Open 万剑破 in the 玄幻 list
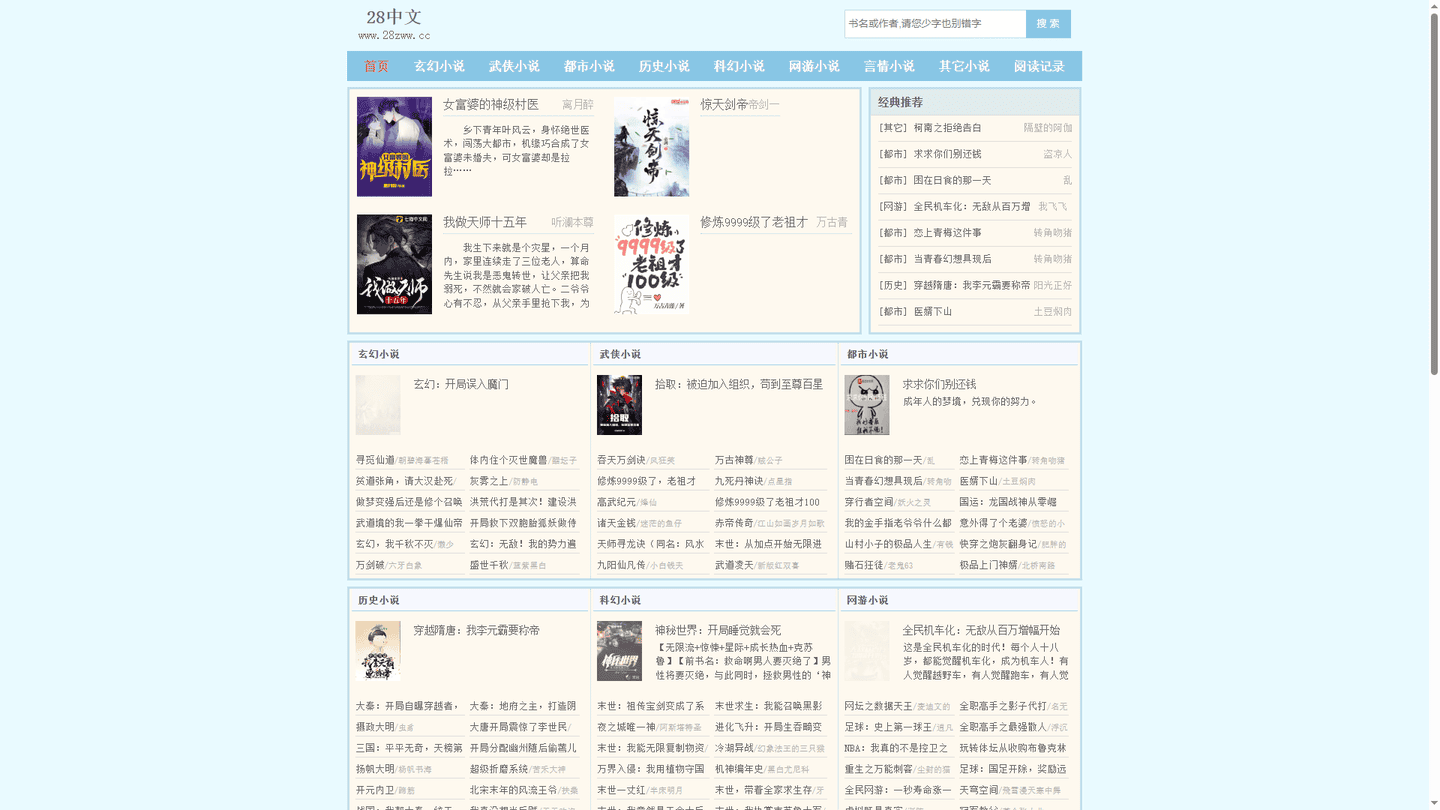The width and height of the screenshot is (1440, 810). tap(370, 565)
